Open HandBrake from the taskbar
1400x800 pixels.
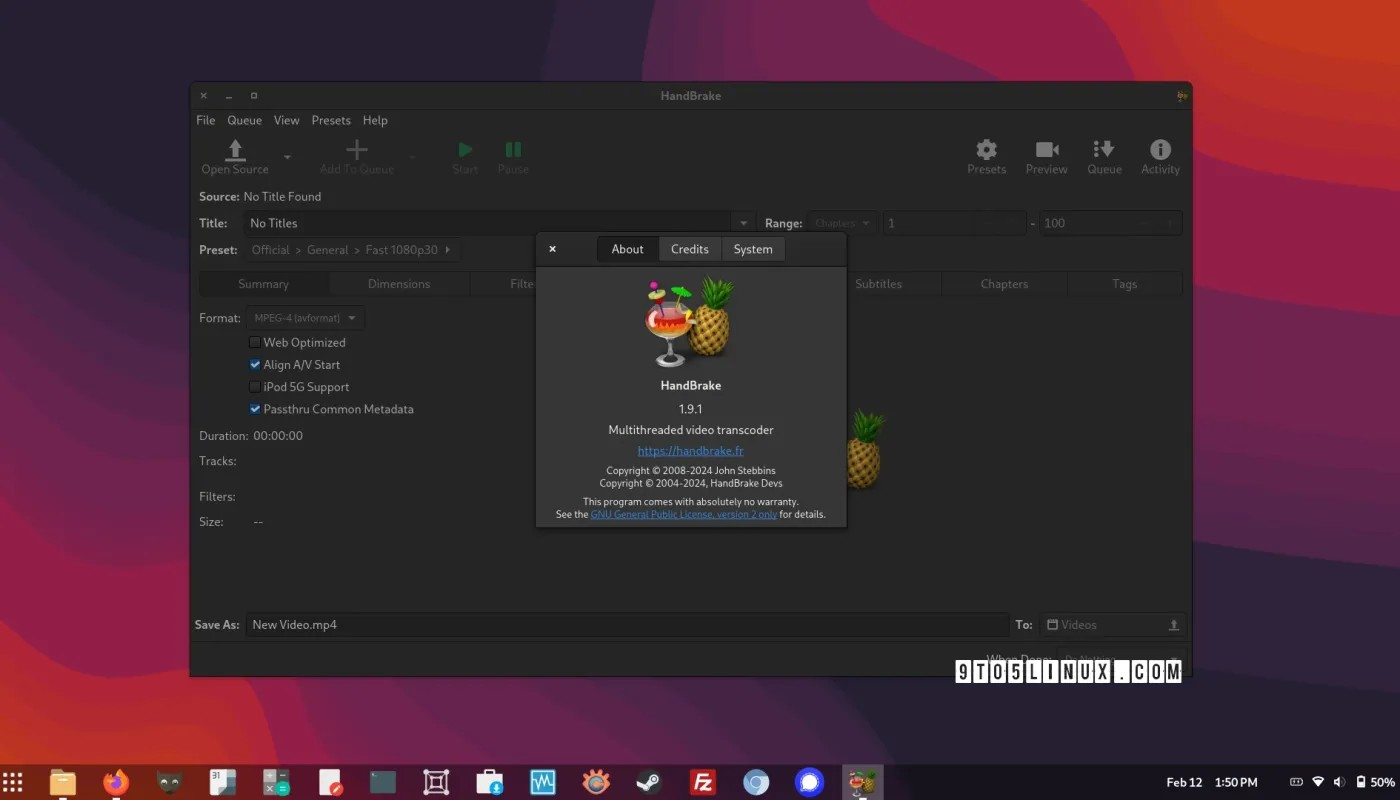tap(862, 782)
